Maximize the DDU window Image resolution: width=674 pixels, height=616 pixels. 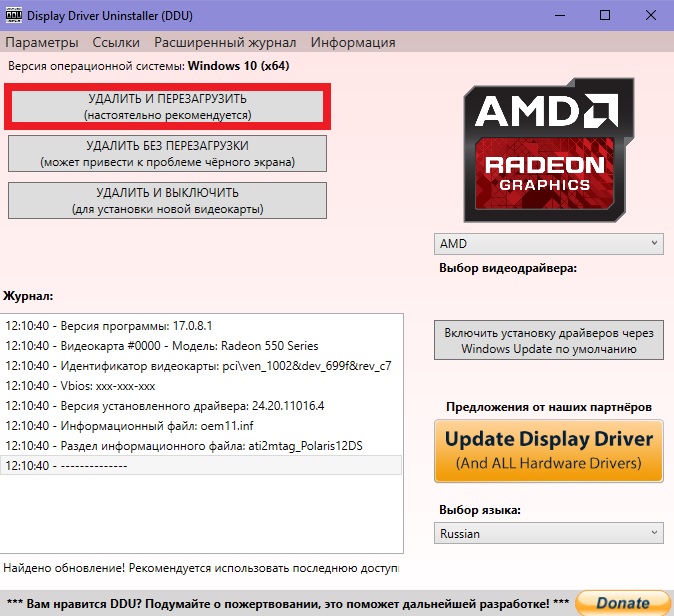pos(605,15)
